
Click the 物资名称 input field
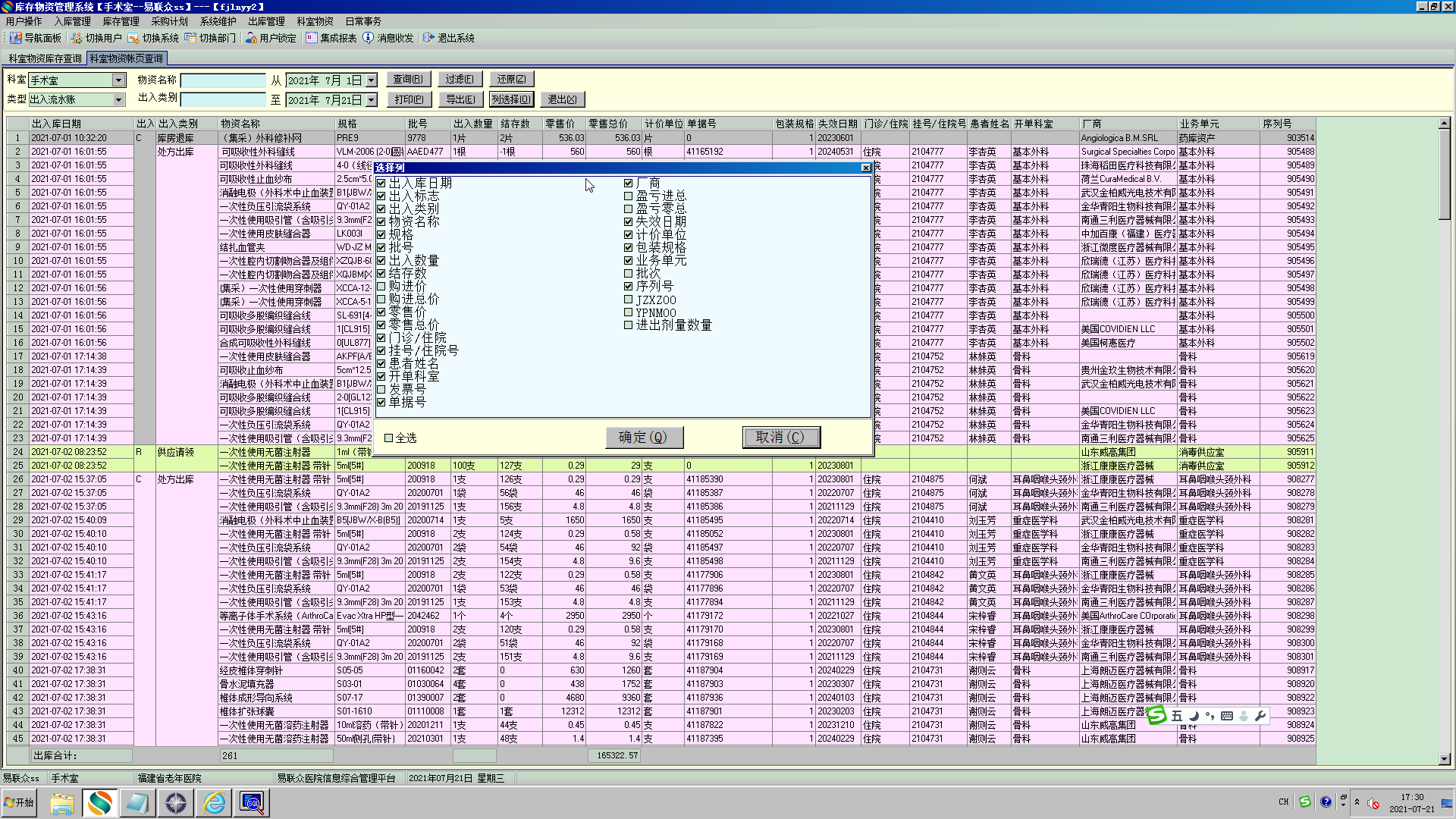click(223, 80)
